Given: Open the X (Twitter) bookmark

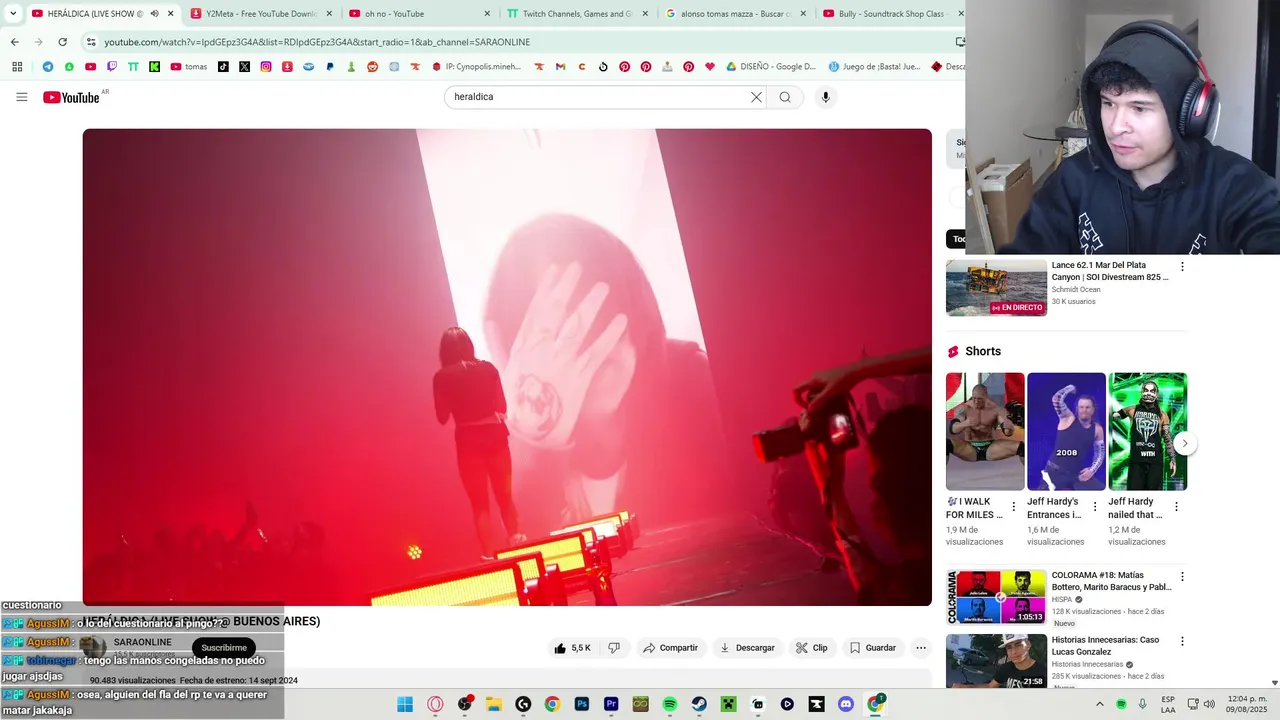Looking at the screenshot, I should click(x=244, y=67).
